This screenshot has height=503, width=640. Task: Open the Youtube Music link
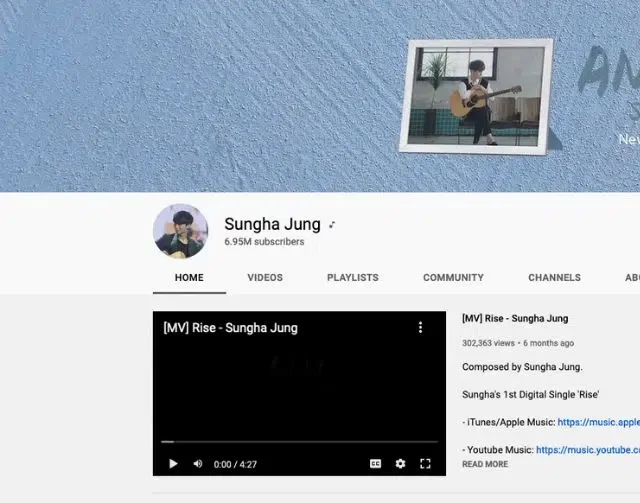click(x=587, y=450)
